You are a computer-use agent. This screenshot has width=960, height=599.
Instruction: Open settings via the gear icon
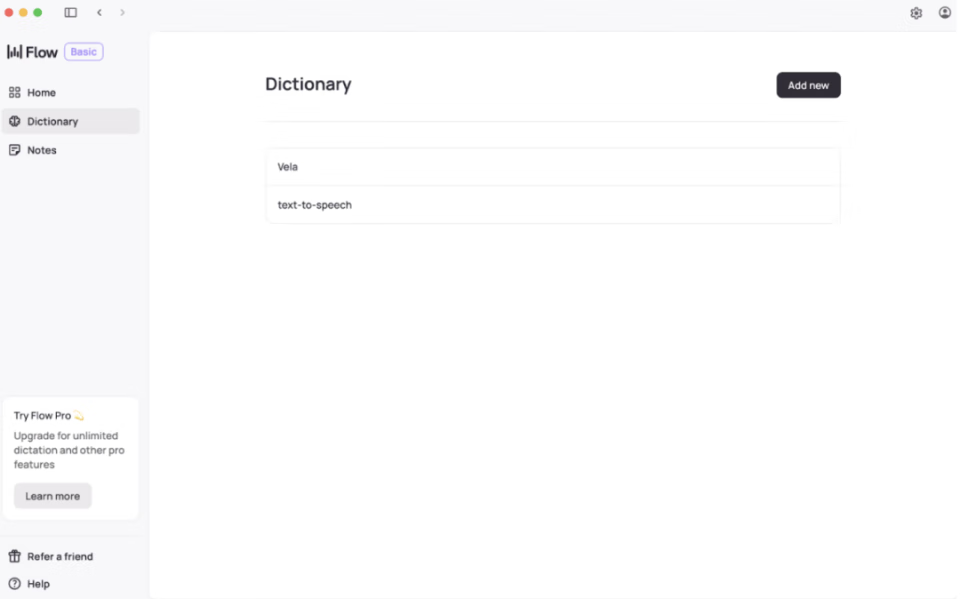pyautogui.click(x=916, y=13)
